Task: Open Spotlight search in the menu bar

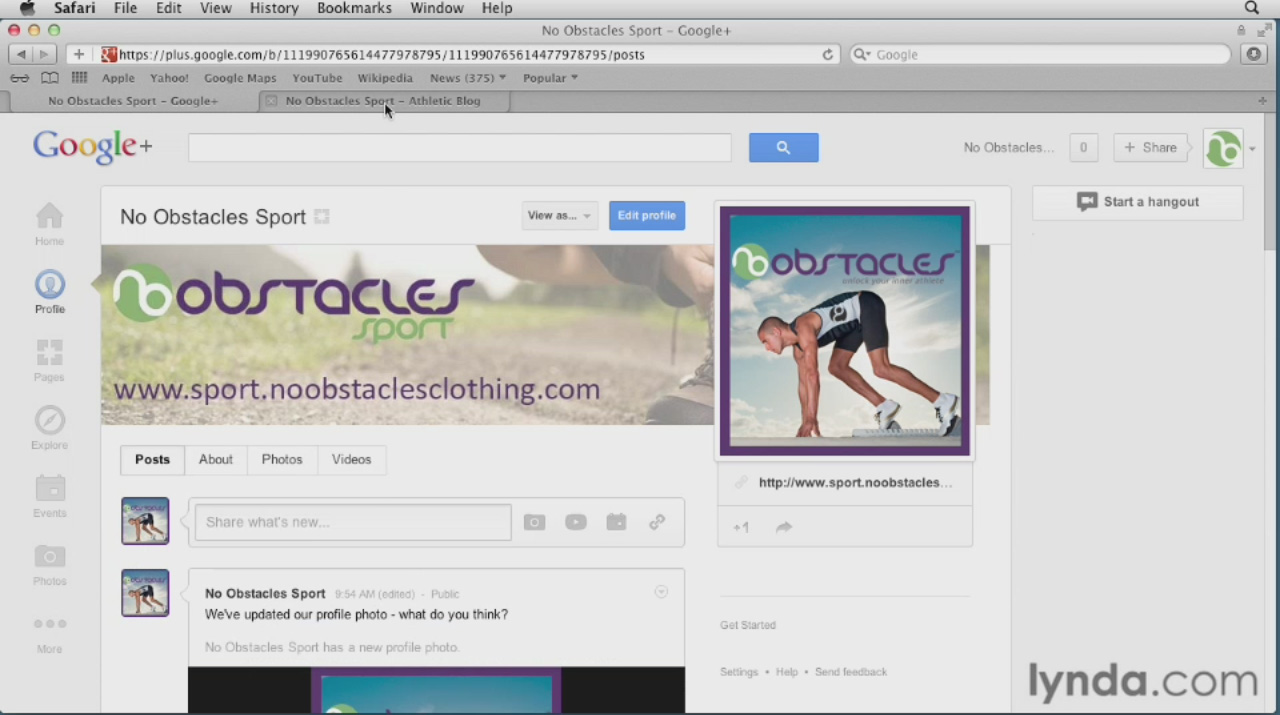Action: click(x=1251, y=8)
